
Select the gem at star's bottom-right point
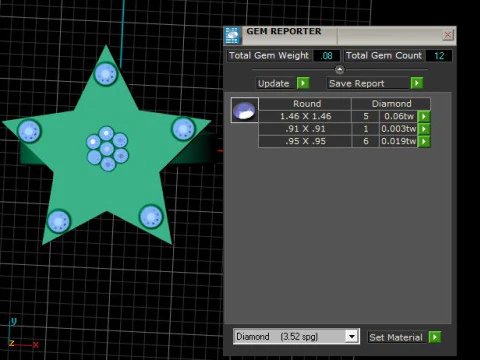pyautogui.click(x=151, y=217)
